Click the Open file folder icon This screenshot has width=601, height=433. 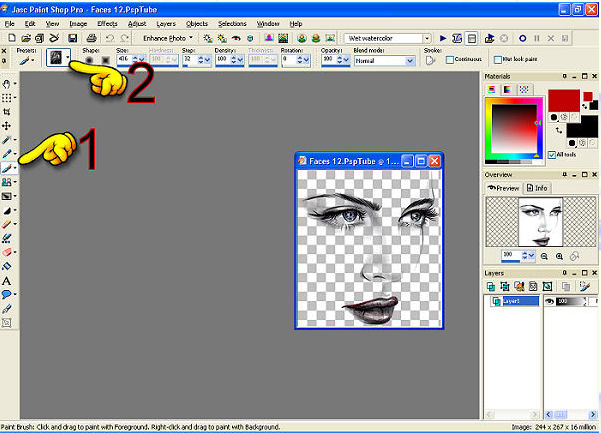tap(26, 38)
